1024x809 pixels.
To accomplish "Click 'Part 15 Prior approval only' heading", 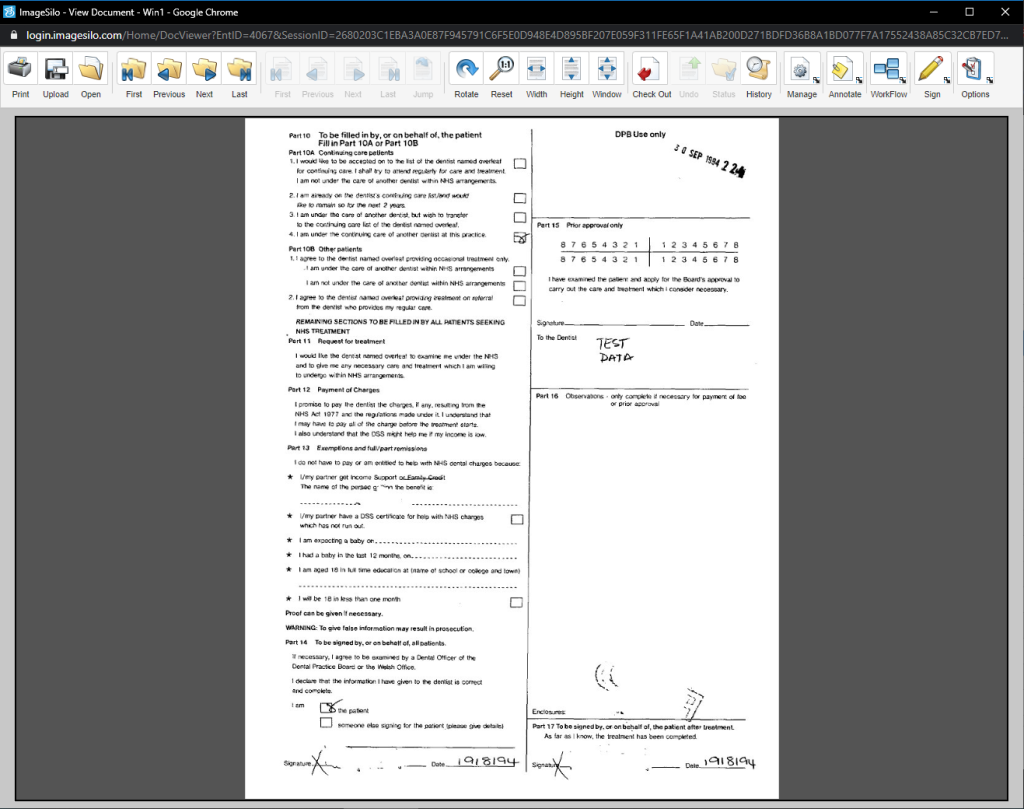I will pyautogui.click(x=580, y=225).
